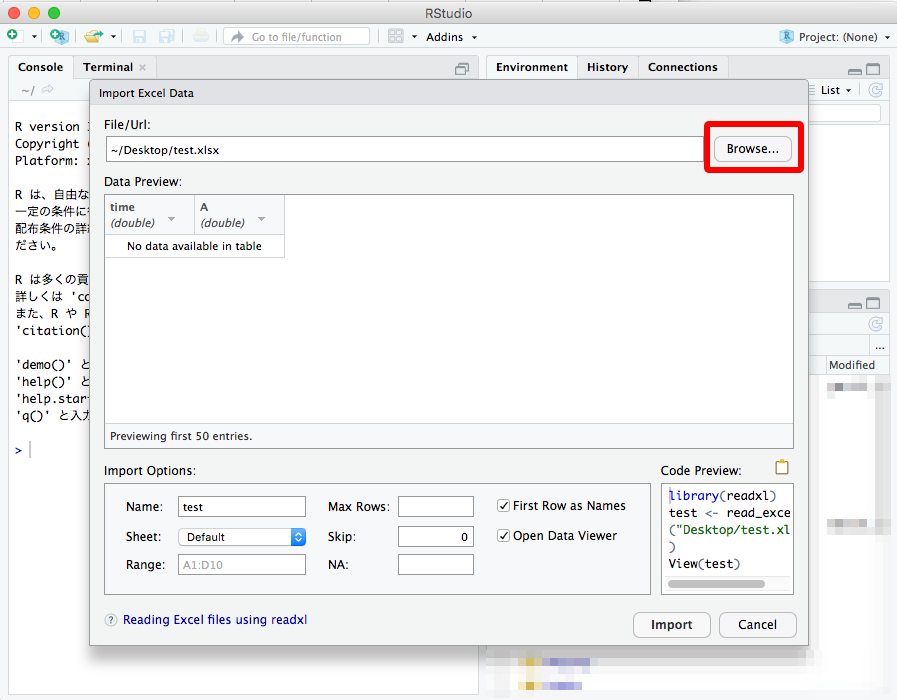897x700 pixels.
Task: Click the New File green plus icon
Action: [x=13, y=36]
